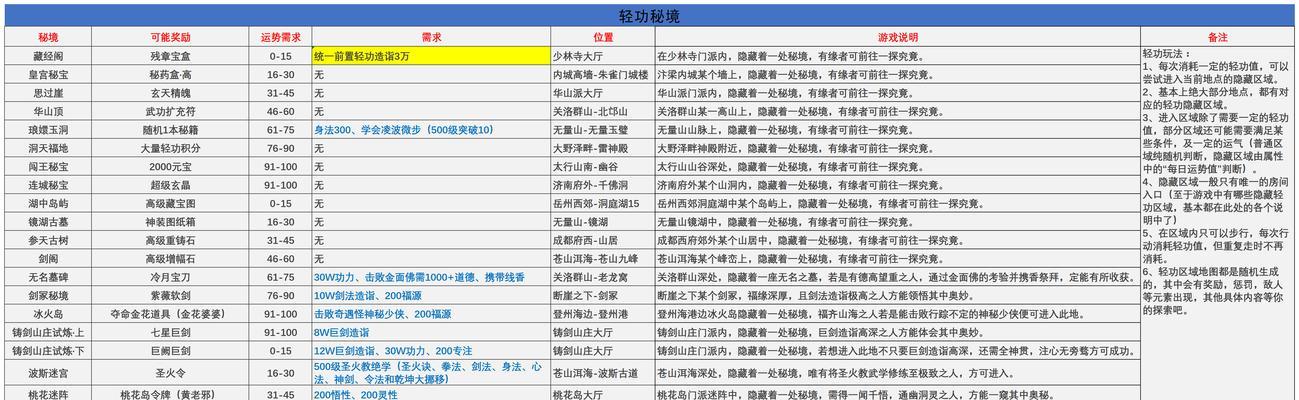Screen dimensions: 1299x400
Task: Click the yellow highlighted 统一前置轻功造诣3万 cell
Action: click(x=430, y=56)
